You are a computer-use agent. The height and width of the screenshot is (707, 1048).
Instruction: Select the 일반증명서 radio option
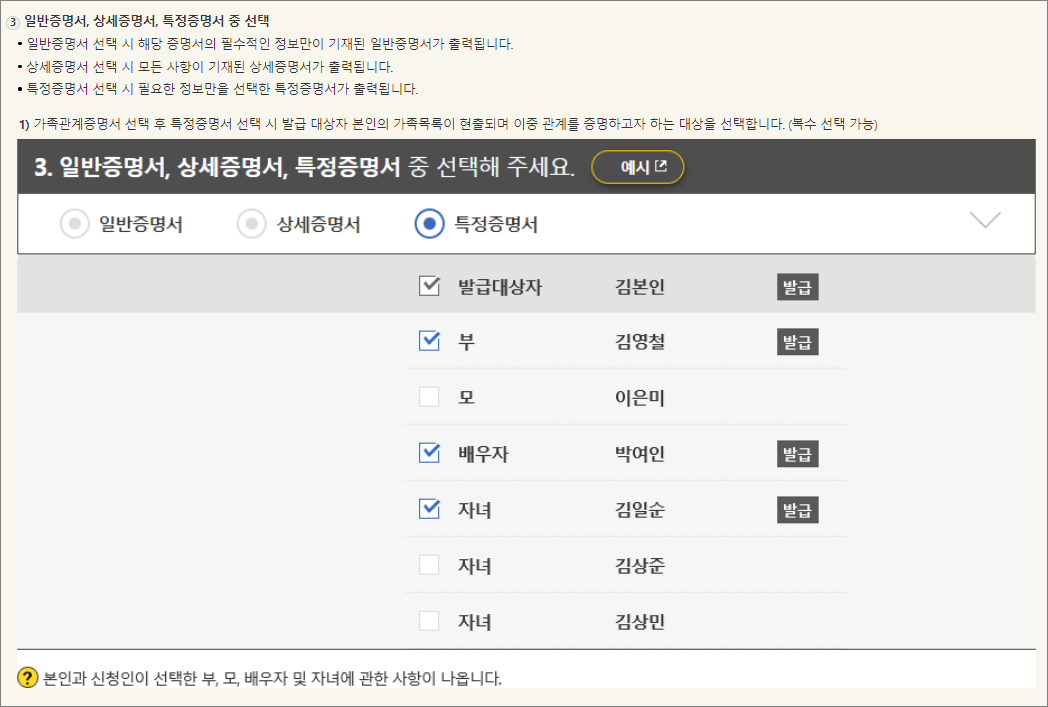point(76,224)
